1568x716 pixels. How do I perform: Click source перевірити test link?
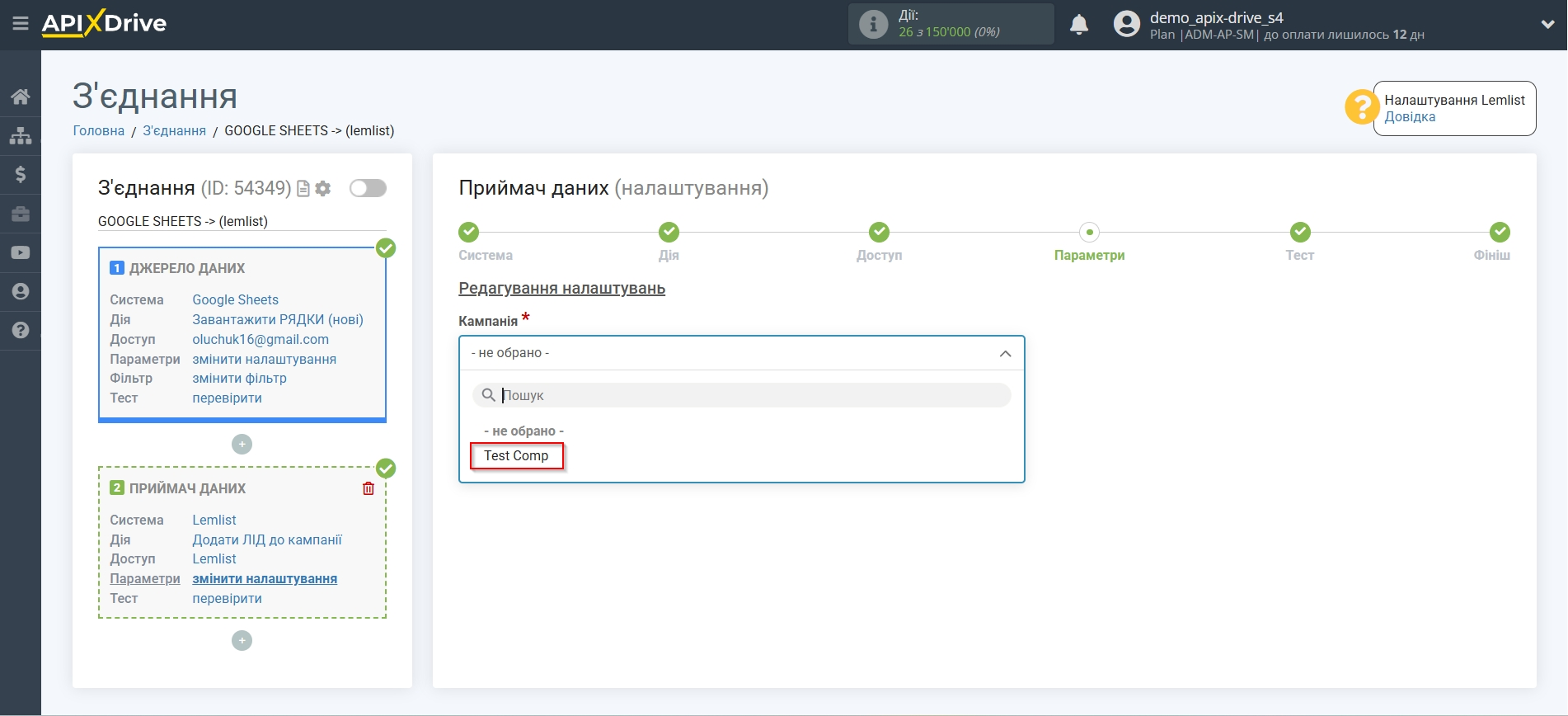pos(227,398)
